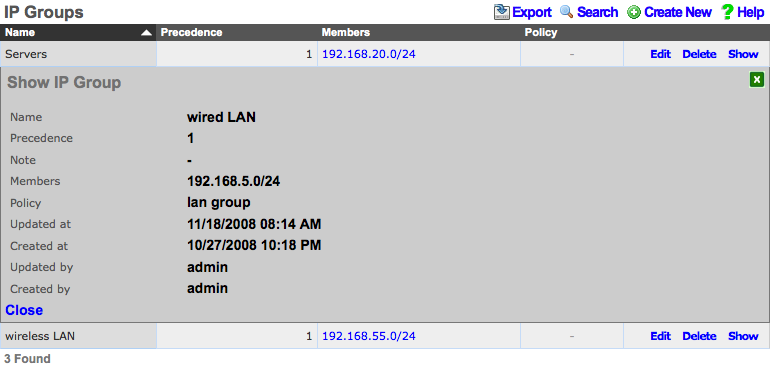Show details for Servers group
This screenshot has height=367, width=770.
[x=743, y=54]
